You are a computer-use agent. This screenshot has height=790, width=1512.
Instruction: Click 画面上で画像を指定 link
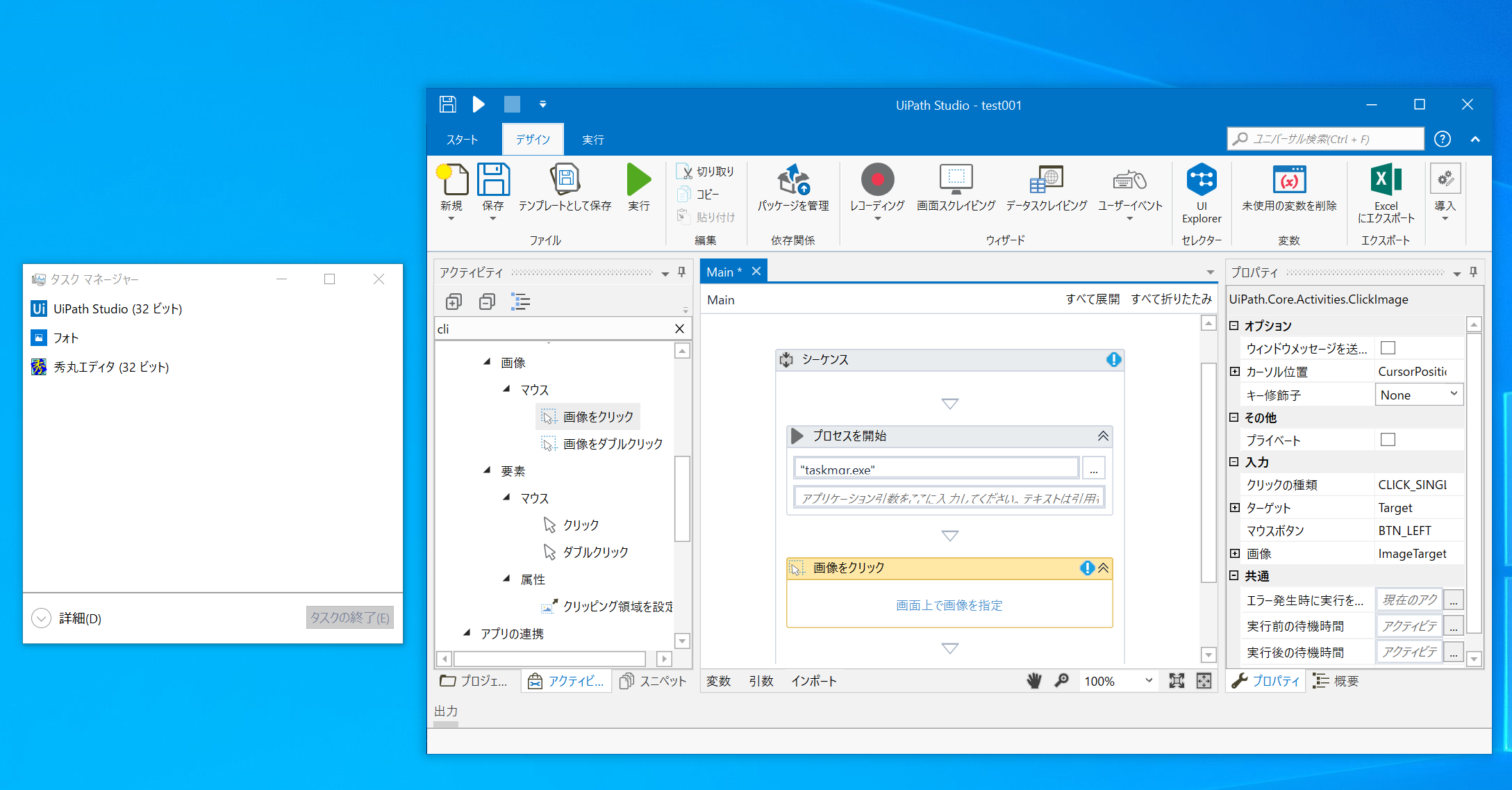(x=949, y=605)
